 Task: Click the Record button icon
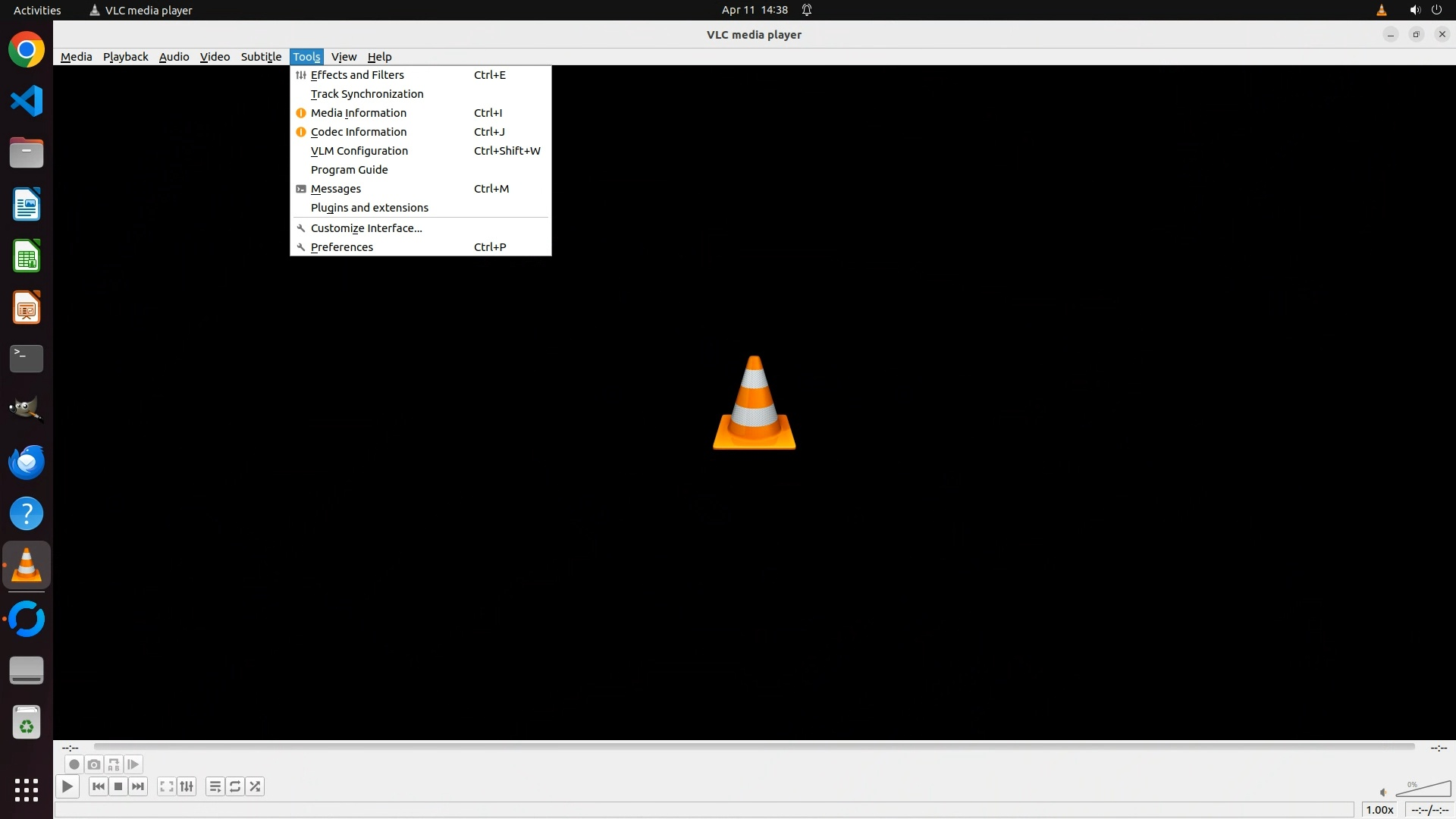click(74, 764)
